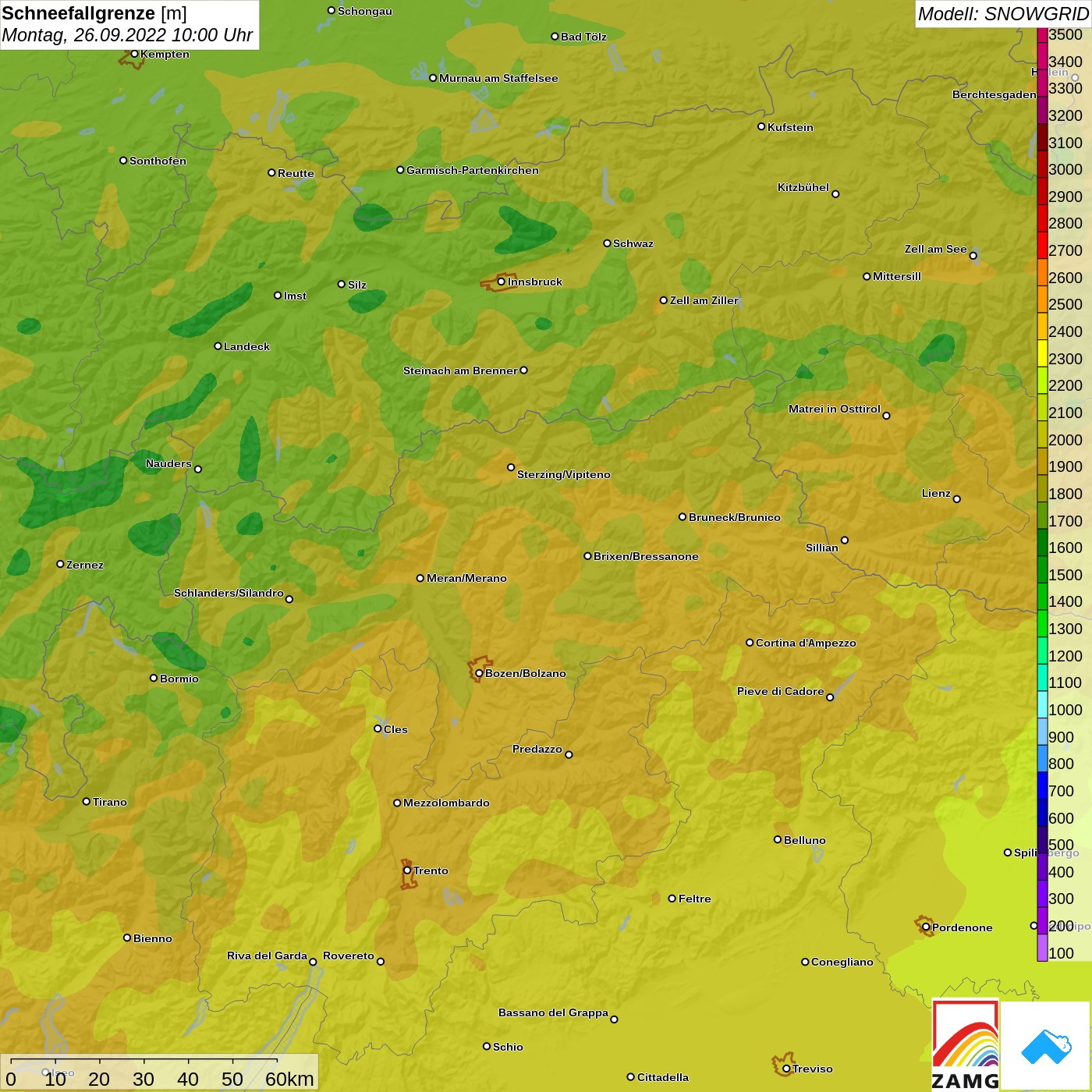Viewport: 1092px width, 1092px height.
Task: Select the Sillian location dot
Action: point(845,540)
